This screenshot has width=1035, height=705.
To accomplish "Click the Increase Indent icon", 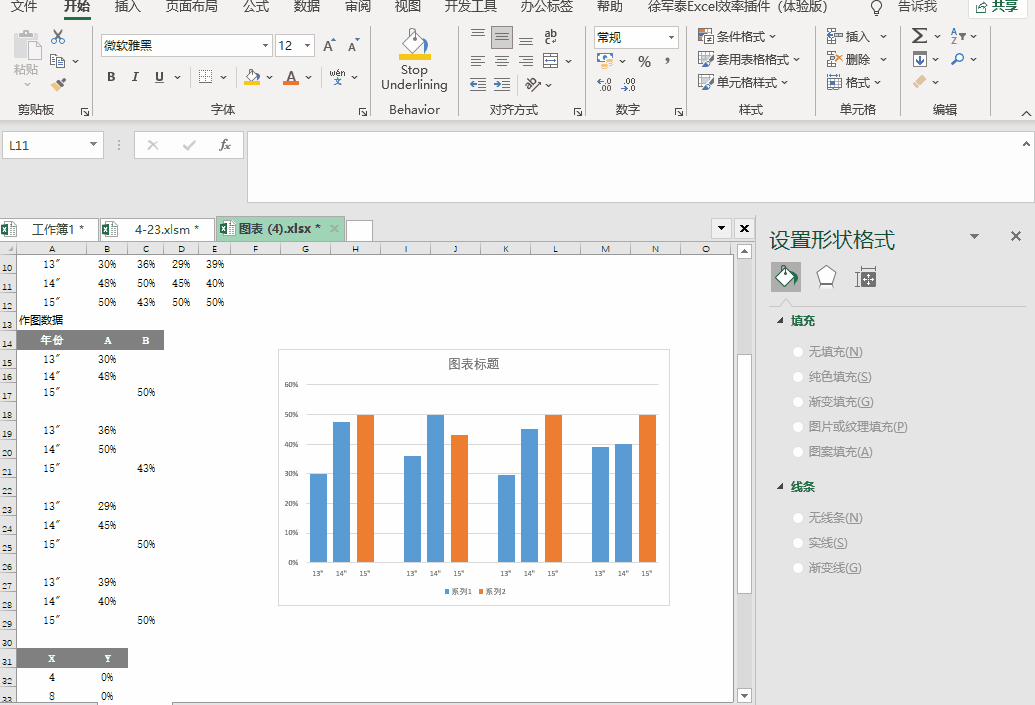I will click(502, 84).
